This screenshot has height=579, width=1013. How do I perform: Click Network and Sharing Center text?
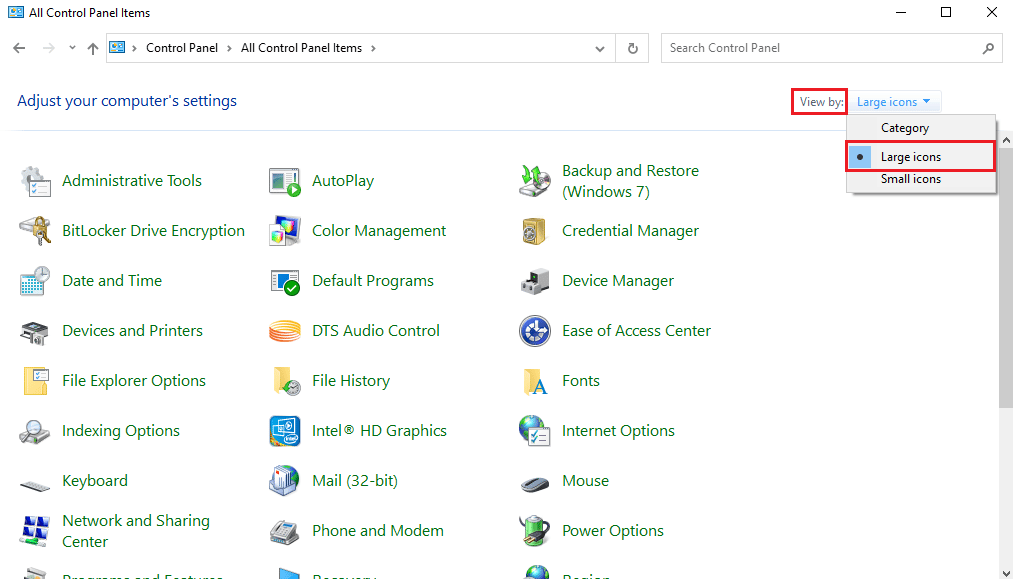(136, 531)
